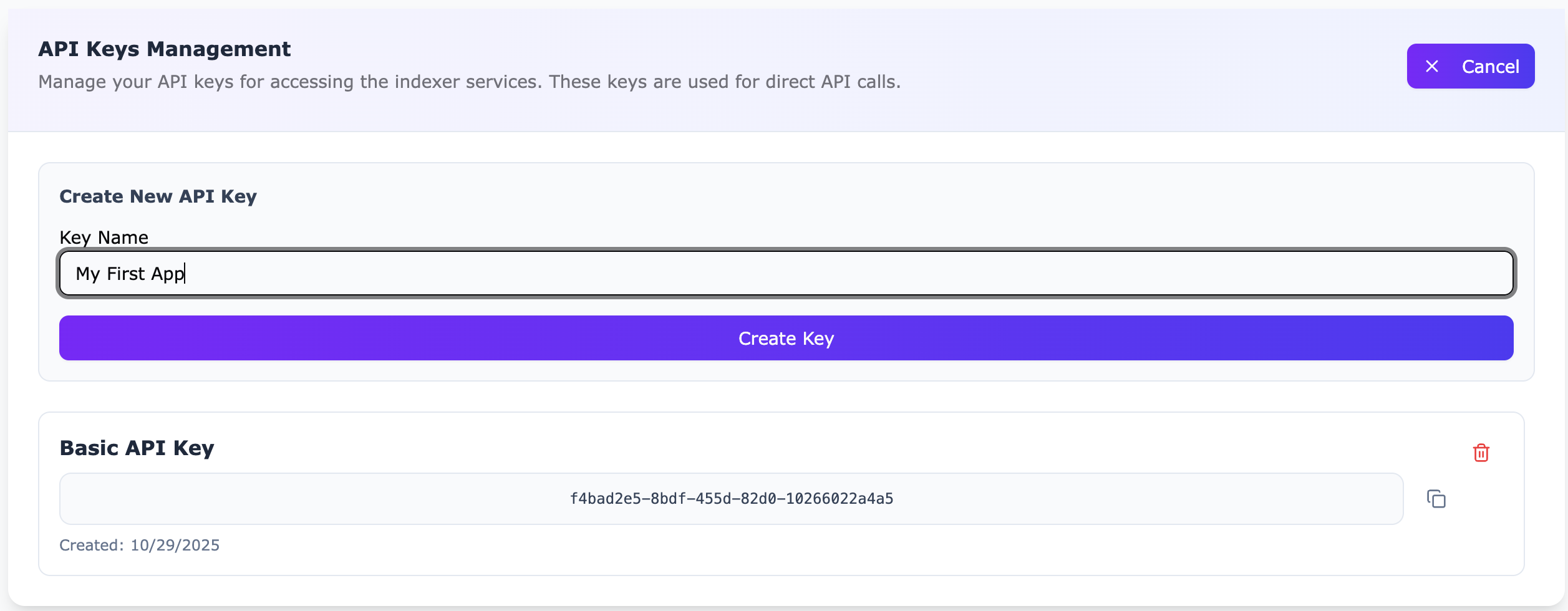Focus the Key Name input field
Screen dimensions: 1568x611
click(x=786, y=273)
